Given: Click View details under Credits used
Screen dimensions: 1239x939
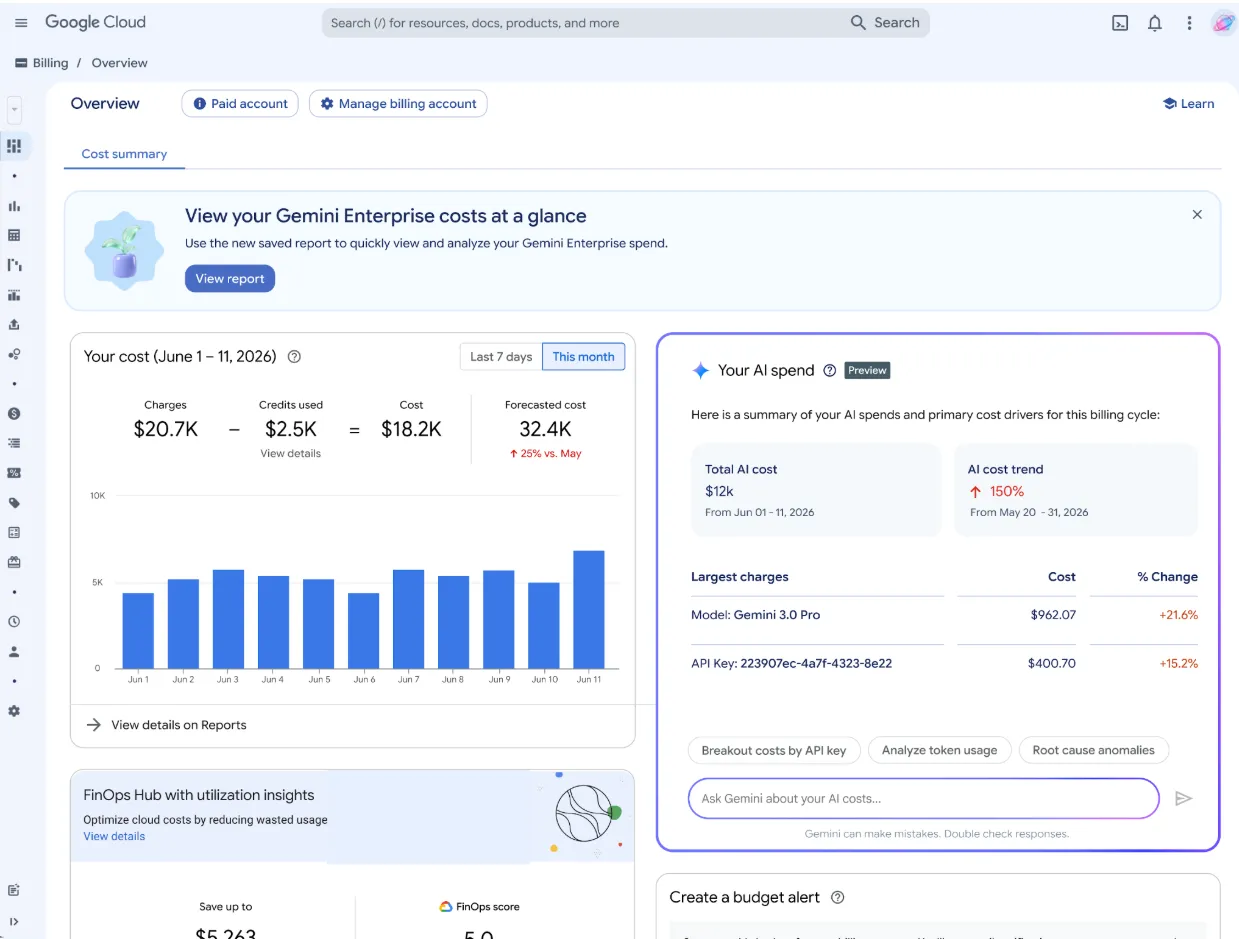Looking at the screenshot, I should (291, 453).
